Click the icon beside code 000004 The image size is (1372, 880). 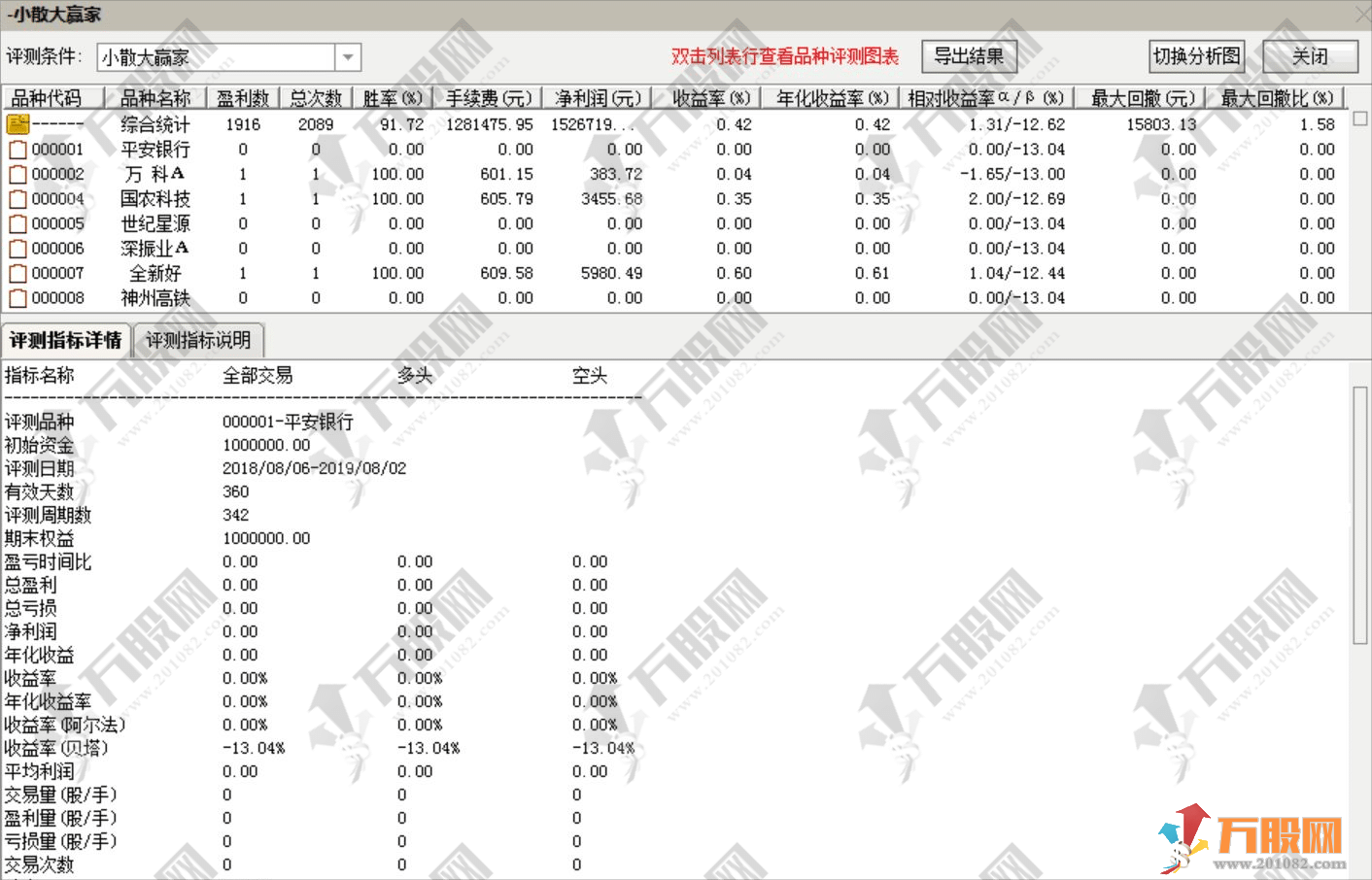point(17,199)
